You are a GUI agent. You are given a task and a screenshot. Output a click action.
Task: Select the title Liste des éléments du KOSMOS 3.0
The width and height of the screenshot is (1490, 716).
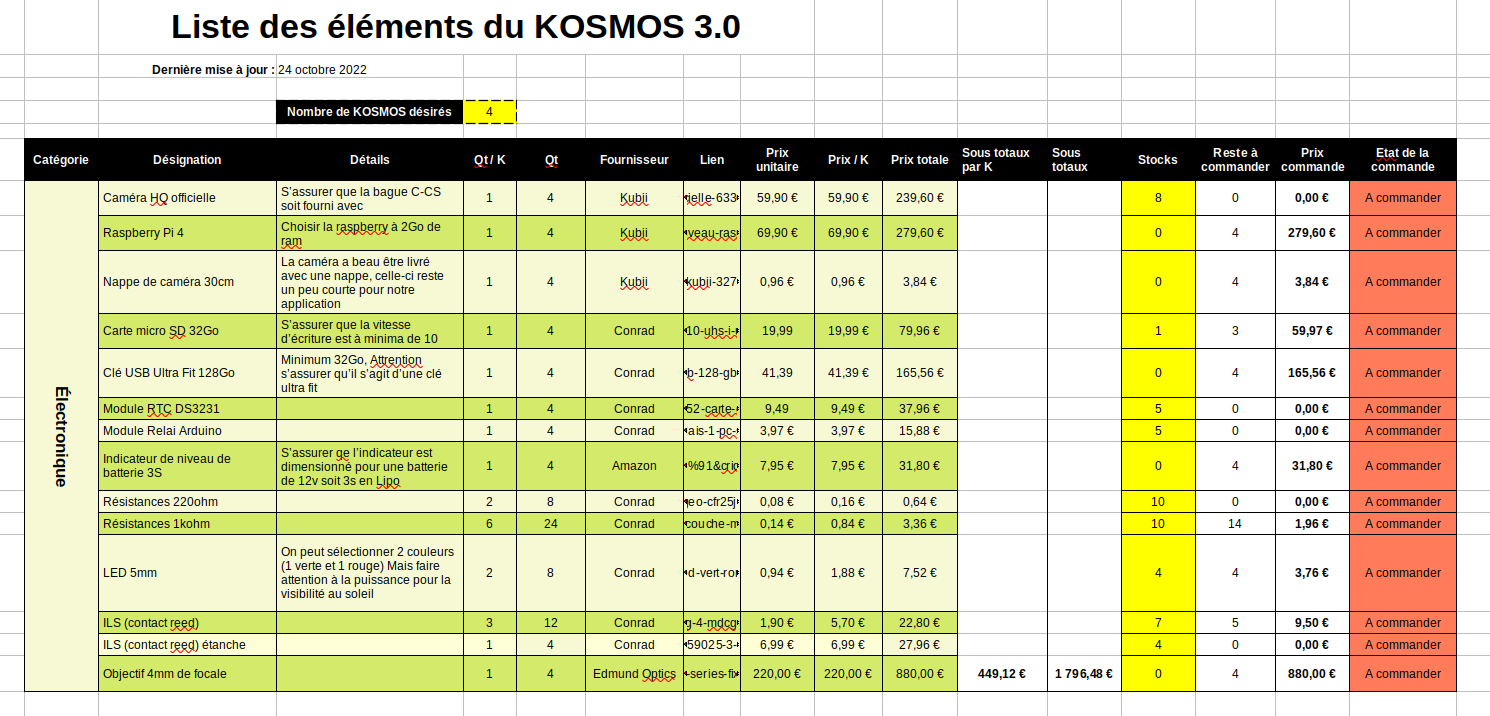456,27
